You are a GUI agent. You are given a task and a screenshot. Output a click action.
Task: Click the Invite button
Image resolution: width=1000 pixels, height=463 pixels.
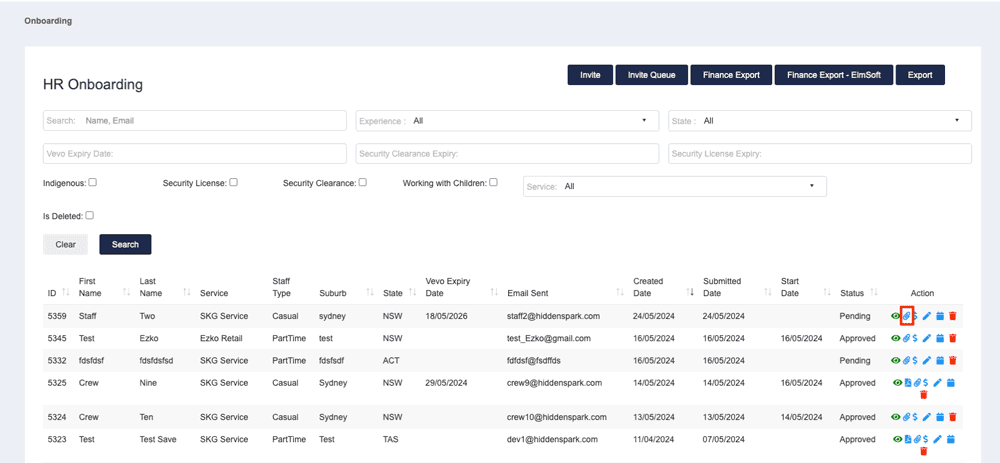point(591,75)
